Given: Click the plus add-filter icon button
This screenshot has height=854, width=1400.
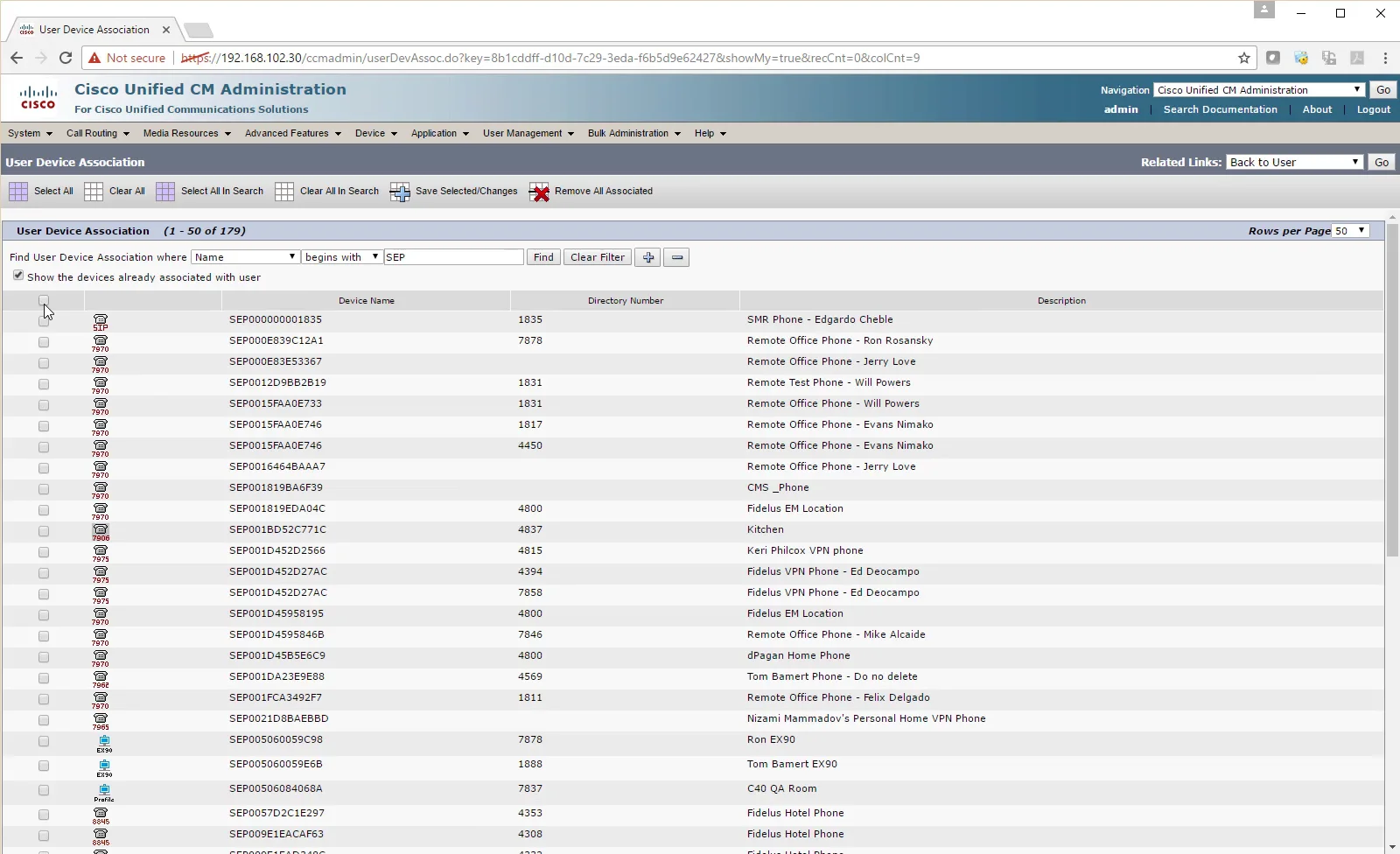Looking at the screenshot, I should click(647, 257).
